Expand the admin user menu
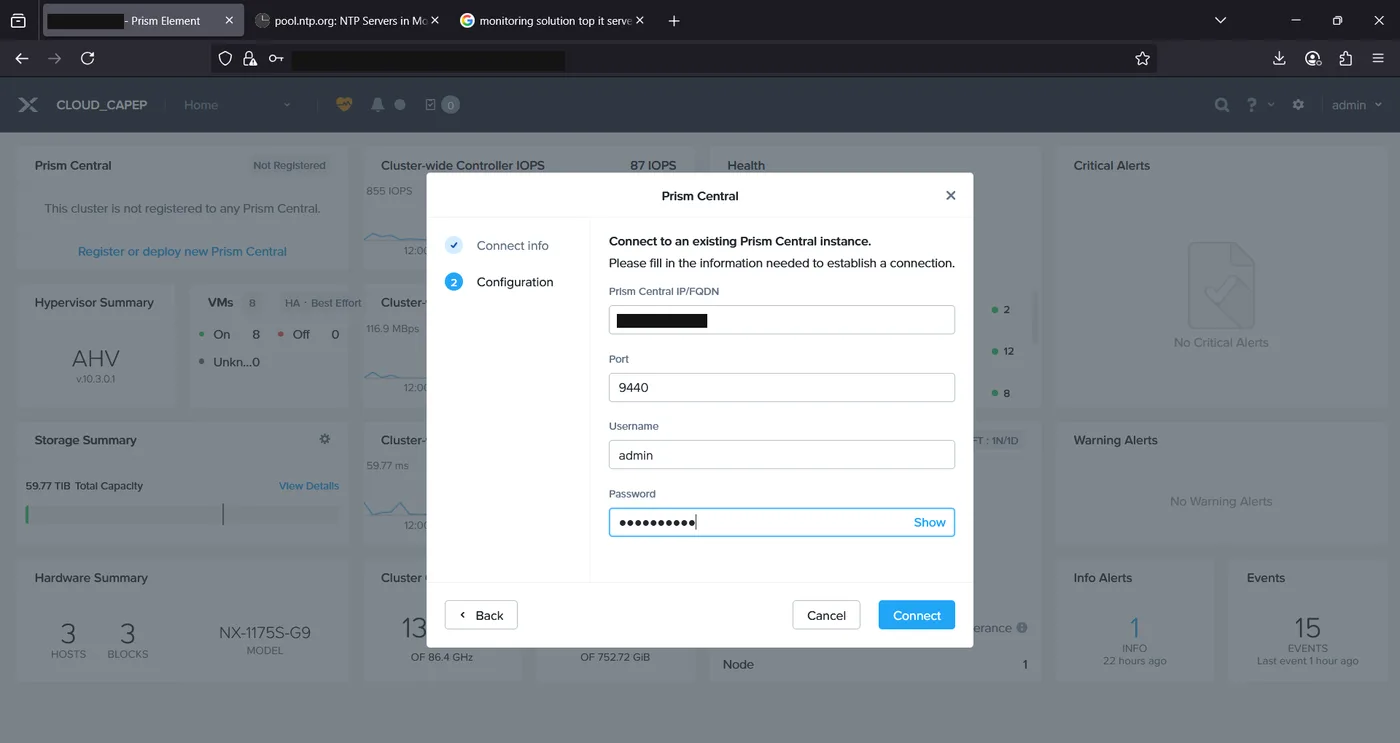 click(1357, 104)
